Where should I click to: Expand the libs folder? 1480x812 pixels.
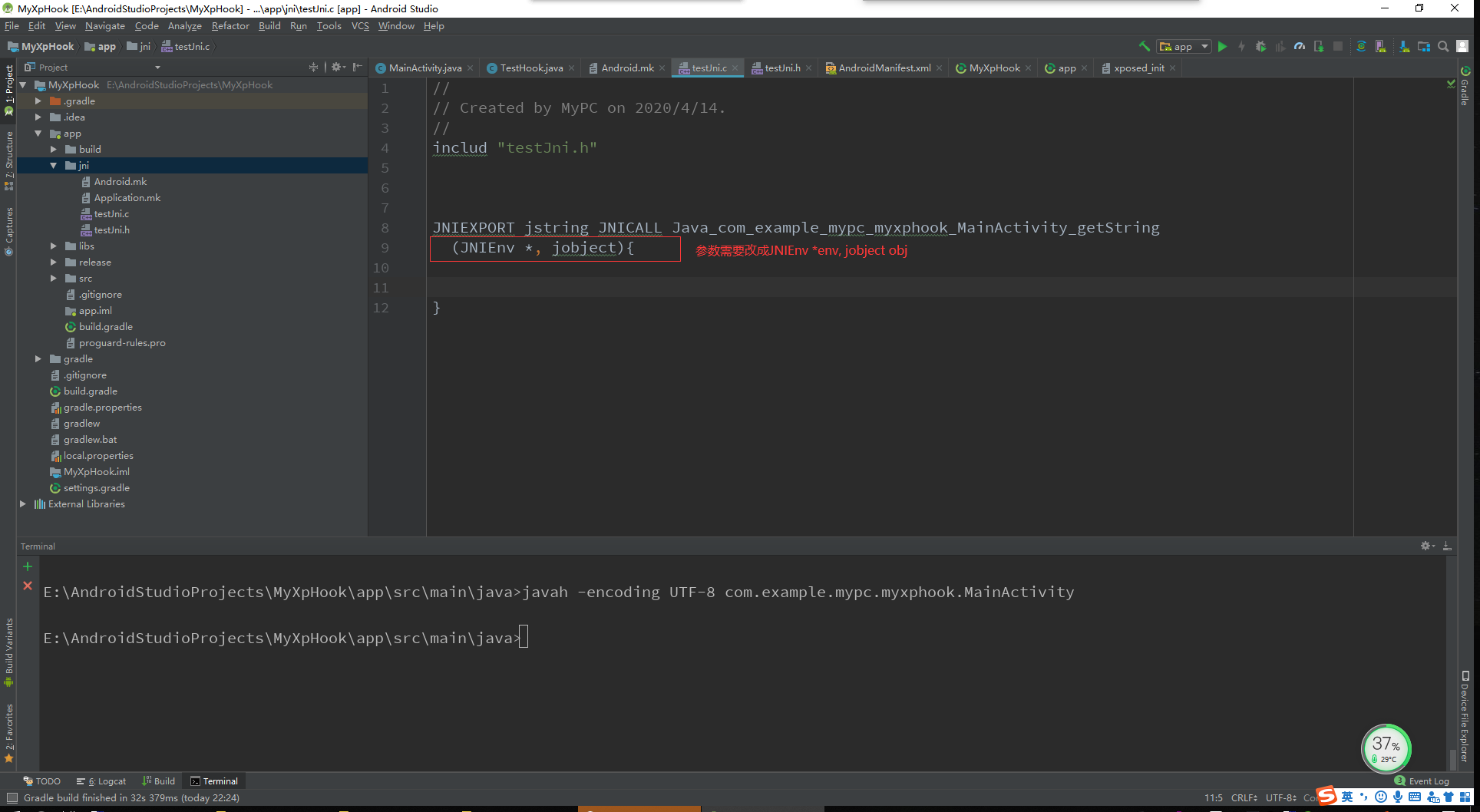tap(54, 246)
